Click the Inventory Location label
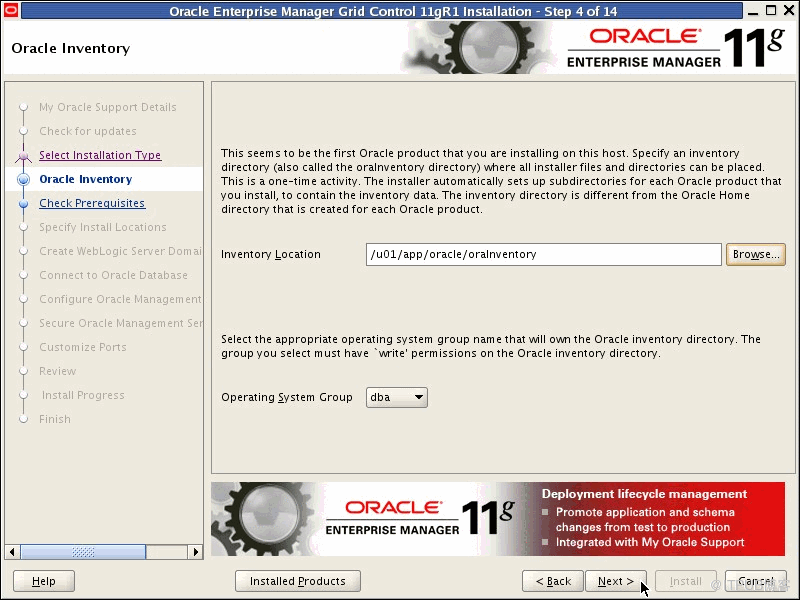Viewport: 800px width, 600px height. (271, 254)
